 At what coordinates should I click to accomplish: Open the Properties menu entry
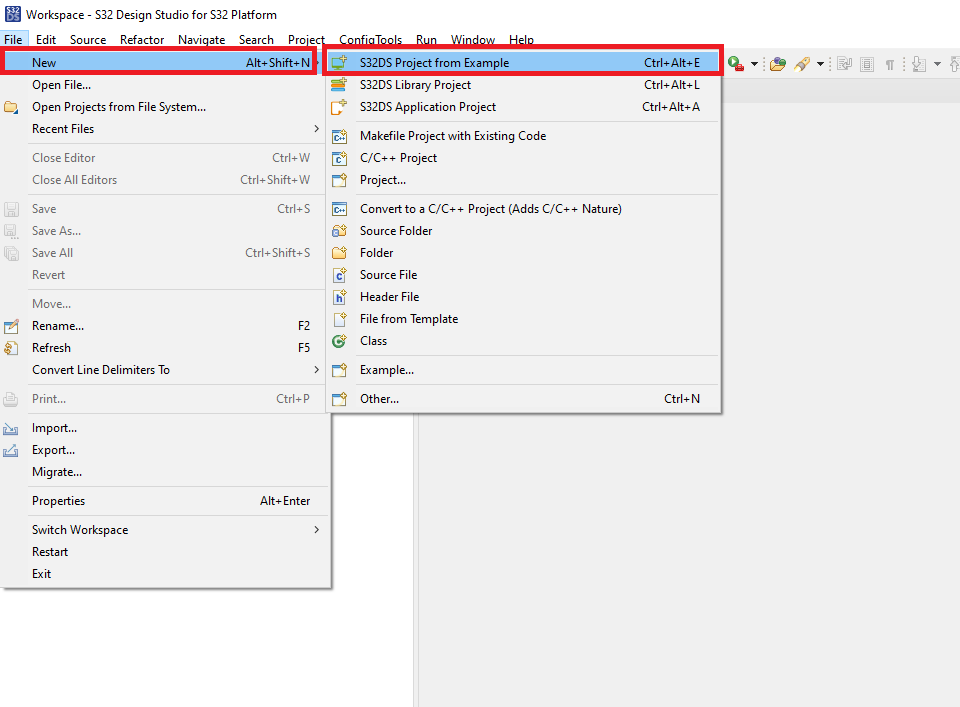coord(58,501)
